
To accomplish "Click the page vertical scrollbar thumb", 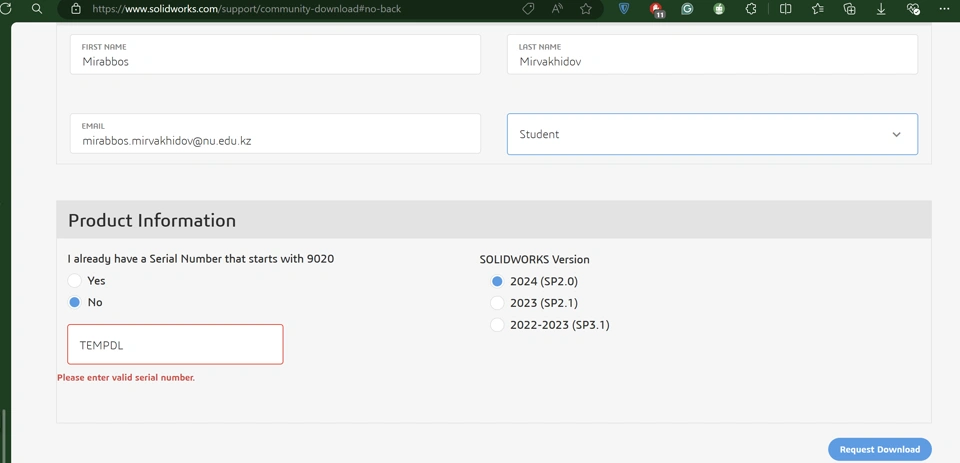I will [3, 434].
